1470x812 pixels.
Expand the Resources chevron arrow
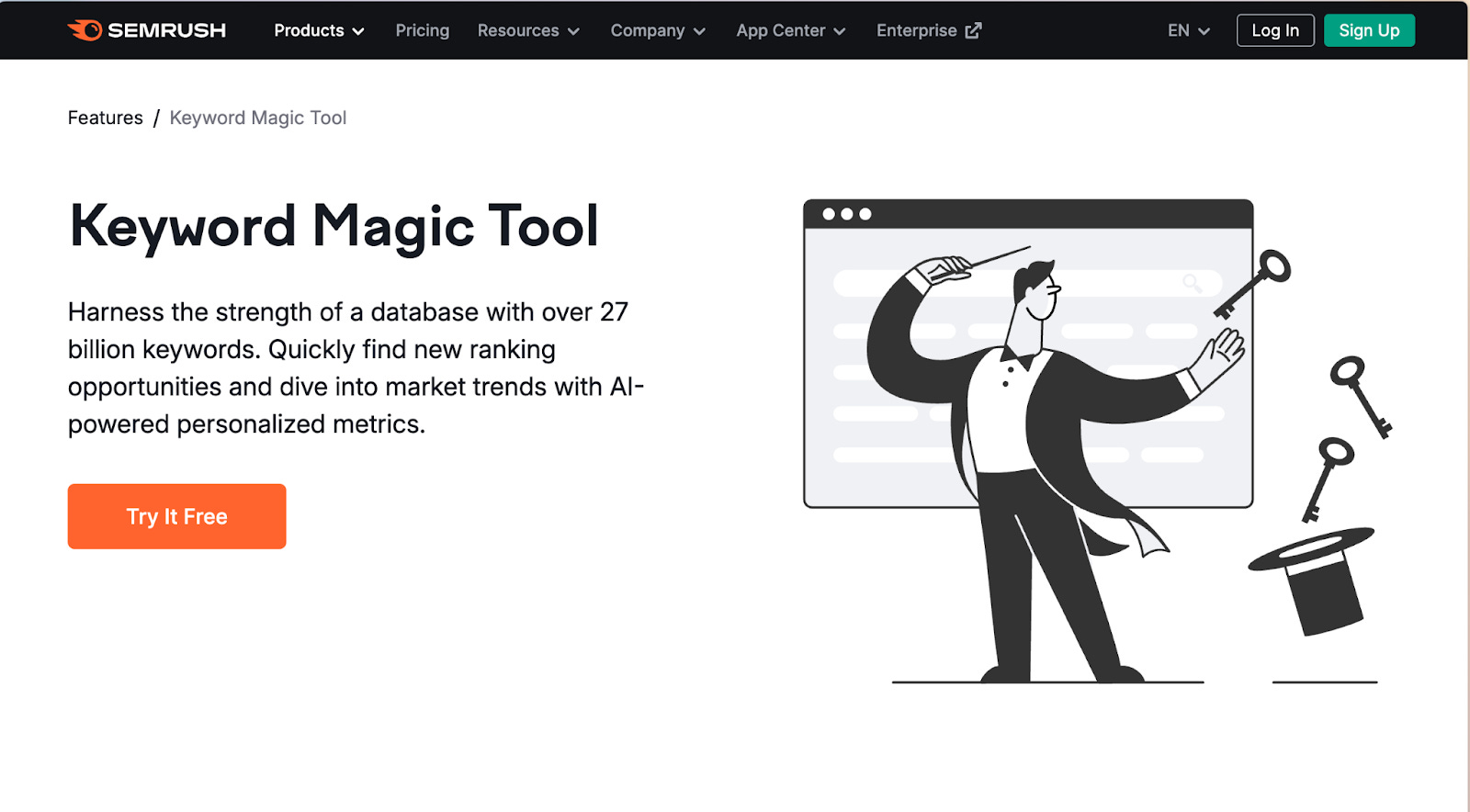pyautogui.click(x=573, y=31)
